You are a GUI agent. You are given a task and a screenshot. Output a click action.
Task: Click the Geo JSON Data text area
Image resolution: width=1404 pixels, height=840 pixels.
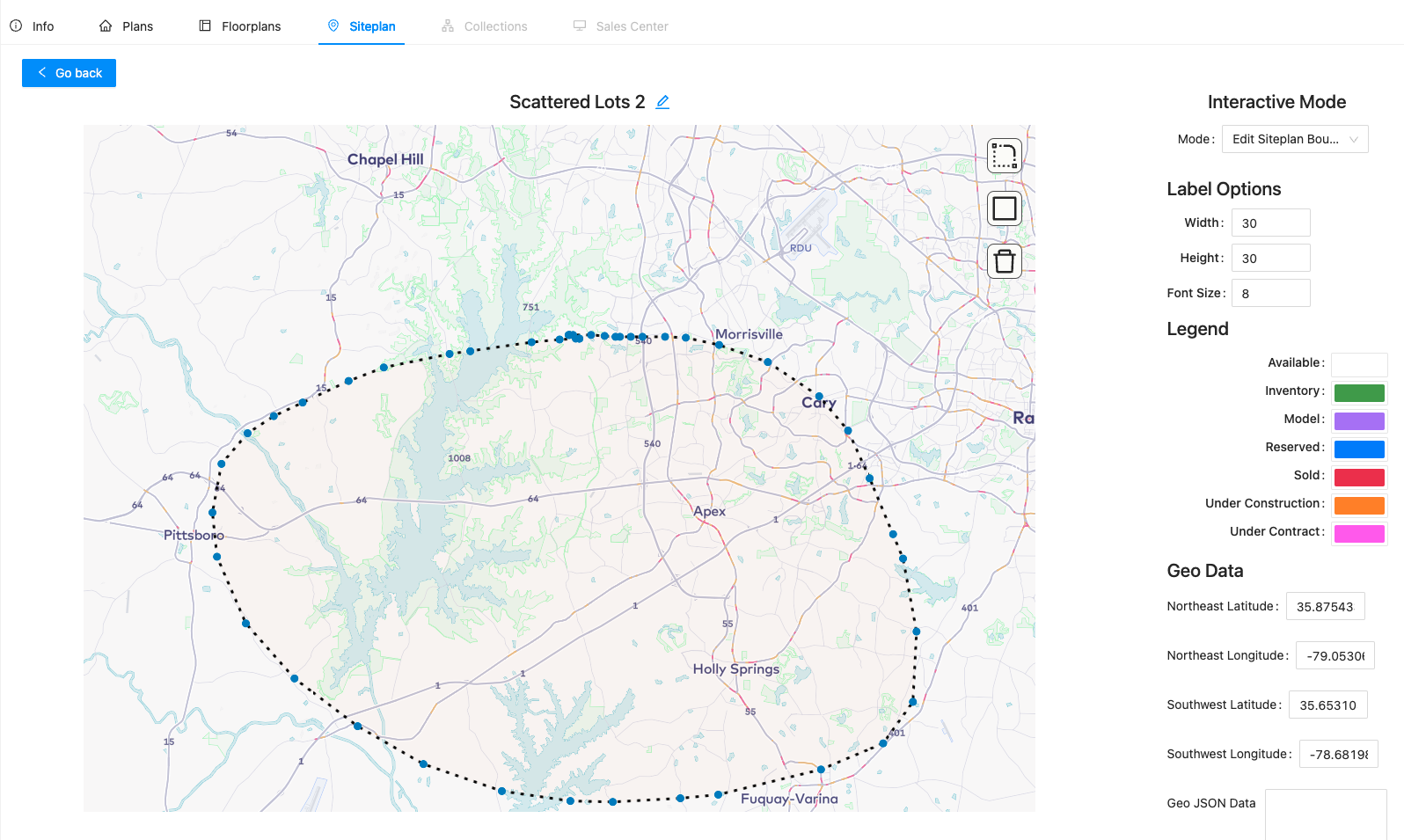[1326, 814]
